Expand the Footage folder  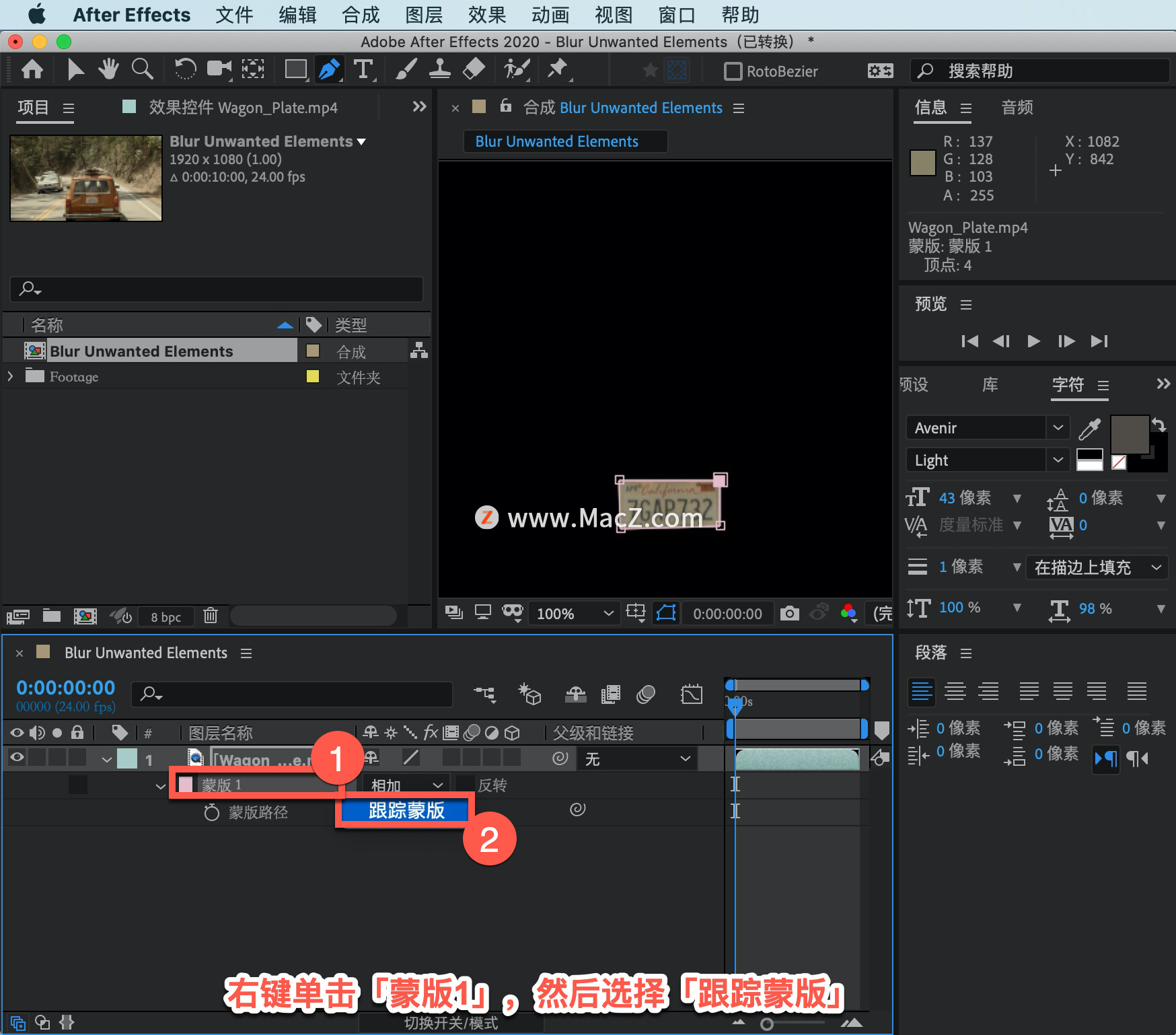pos(10,376)
